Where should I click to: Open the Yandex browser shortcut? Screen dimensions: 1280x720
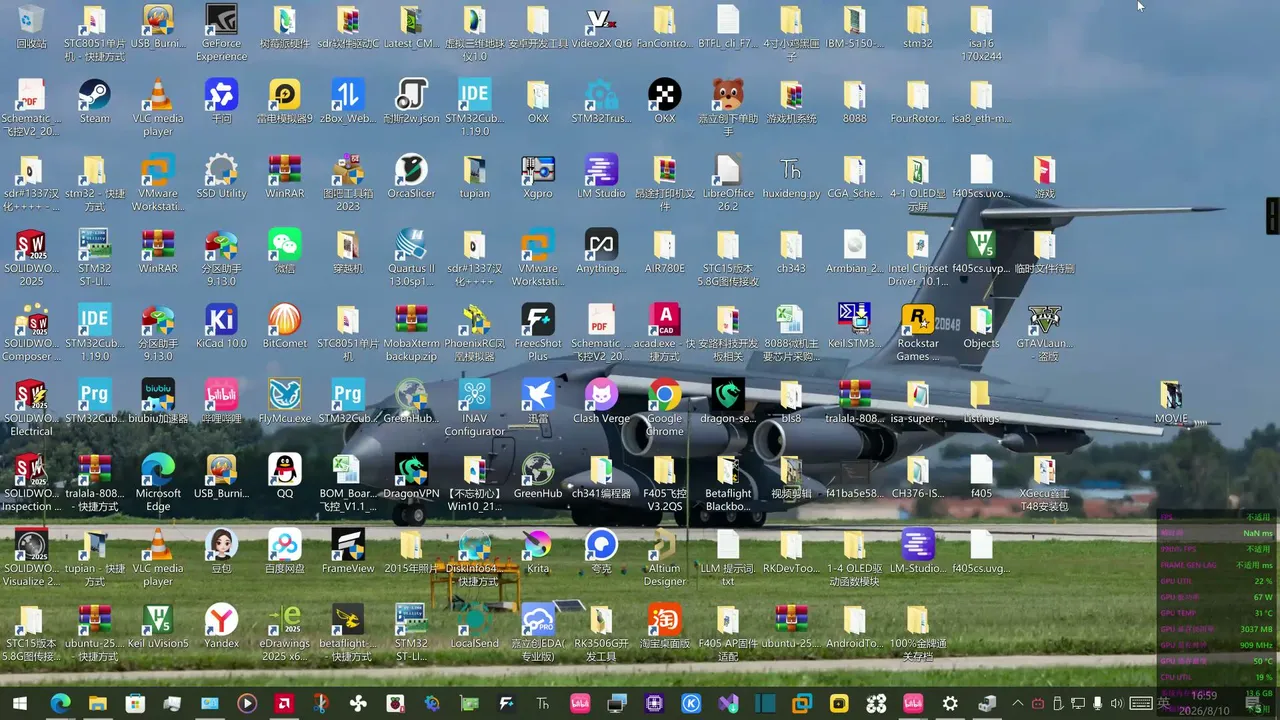(x=221, y=627)
